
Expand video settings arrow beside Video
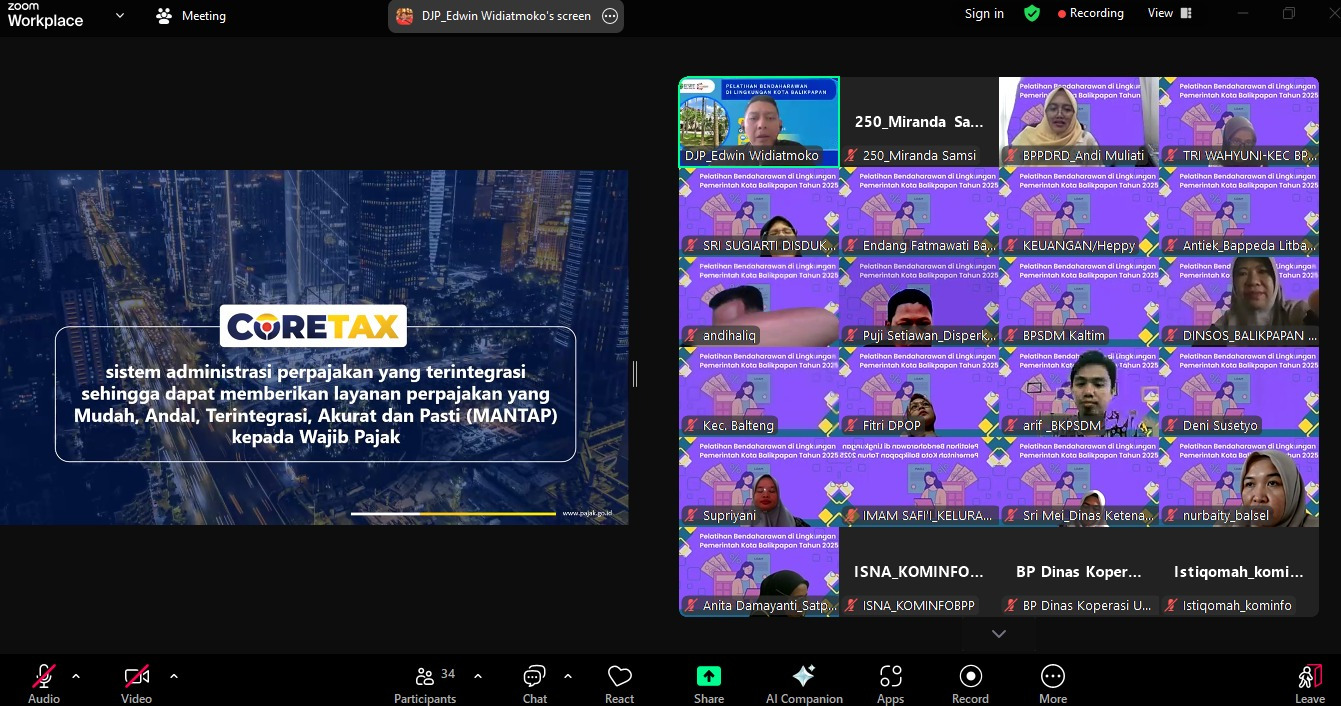tap(174, 676)
